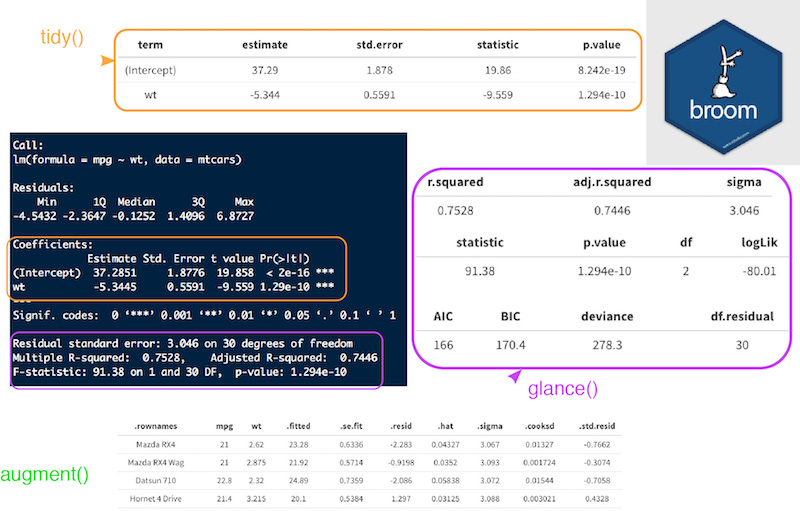This screenshot has width=800, height=511.
Task: Click the orange arrowhead beside the tidy table
Action: point(105,62)
